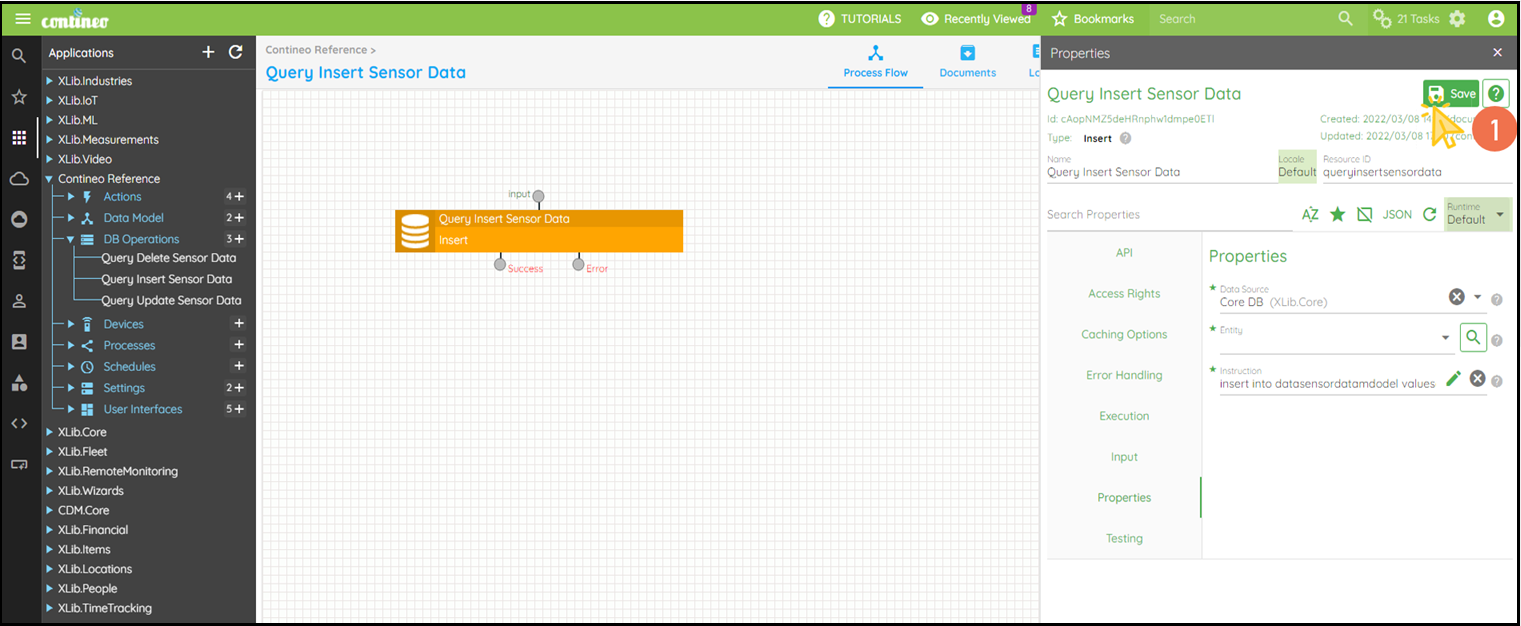Select Query Update Sensor Data item
This screenshot has width=1521, height=626.
171,300
